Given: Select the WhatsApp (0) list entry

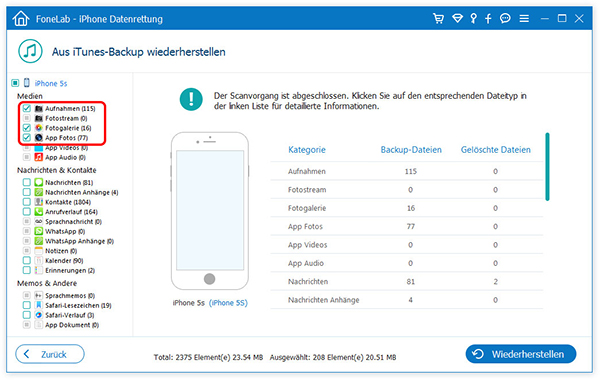Looking at the screenshot, I should click(x=65, y=232).
